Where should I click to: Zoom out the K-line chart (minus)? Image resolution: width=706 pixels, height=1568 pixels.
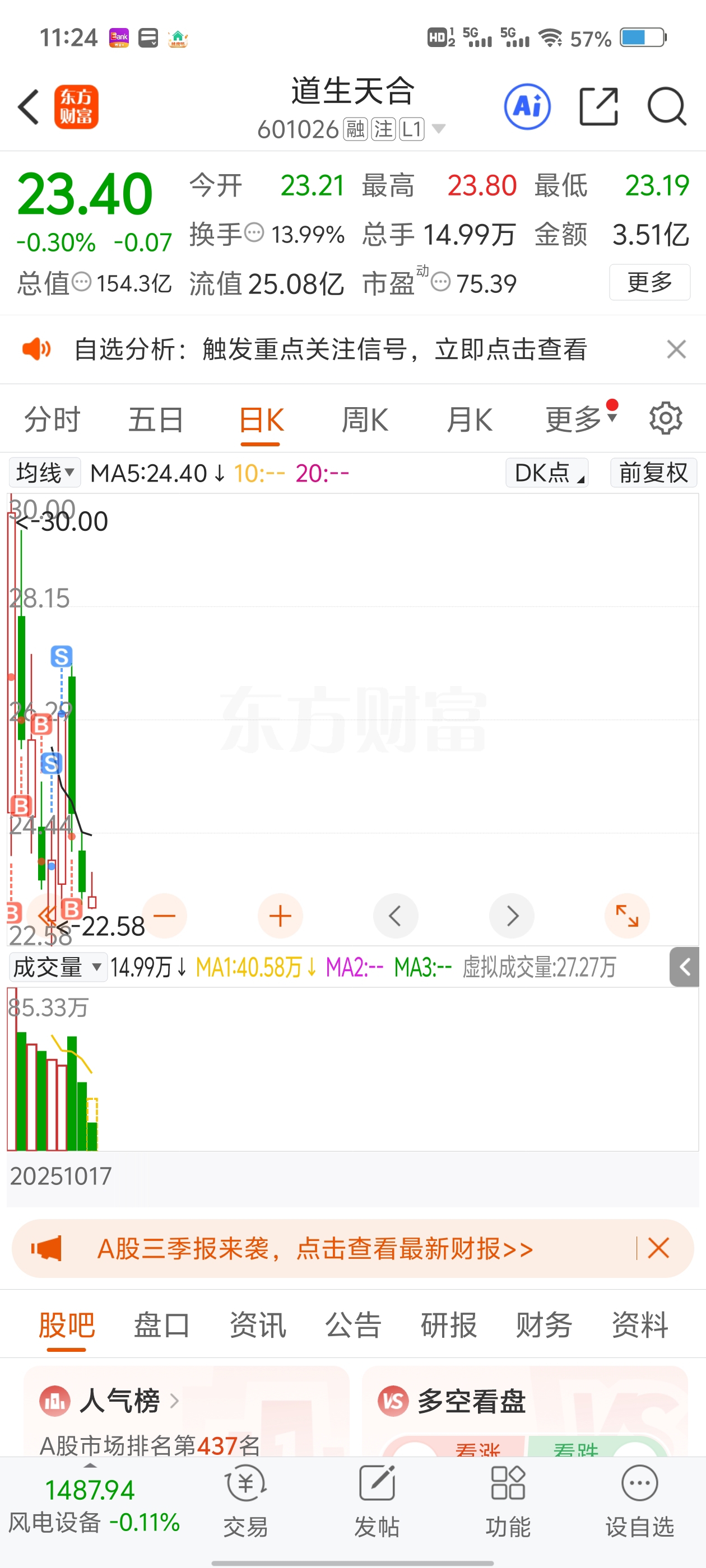(164, 916)
